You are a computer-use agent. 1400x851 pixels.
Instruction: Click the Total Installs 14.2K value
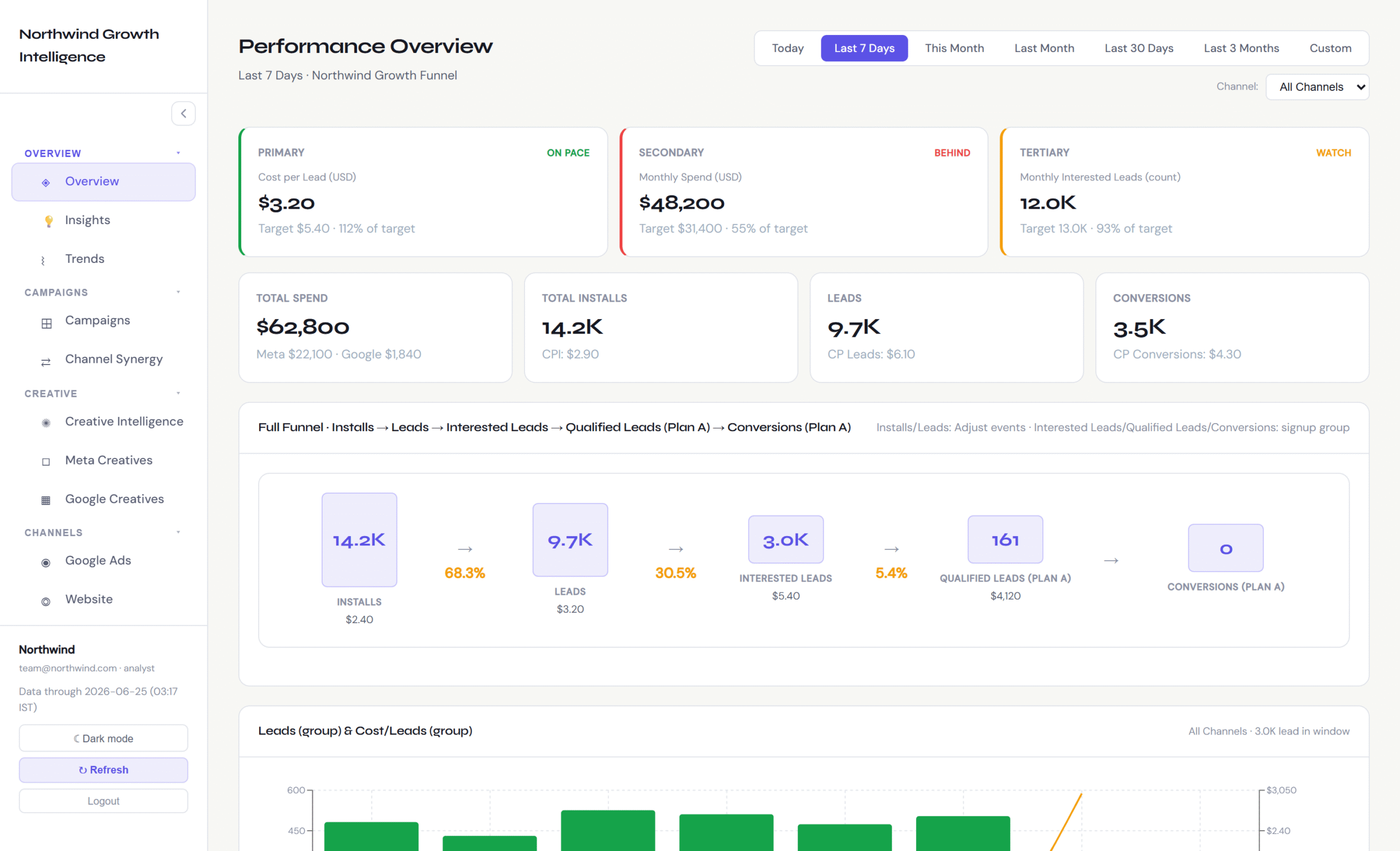point(573,327)
